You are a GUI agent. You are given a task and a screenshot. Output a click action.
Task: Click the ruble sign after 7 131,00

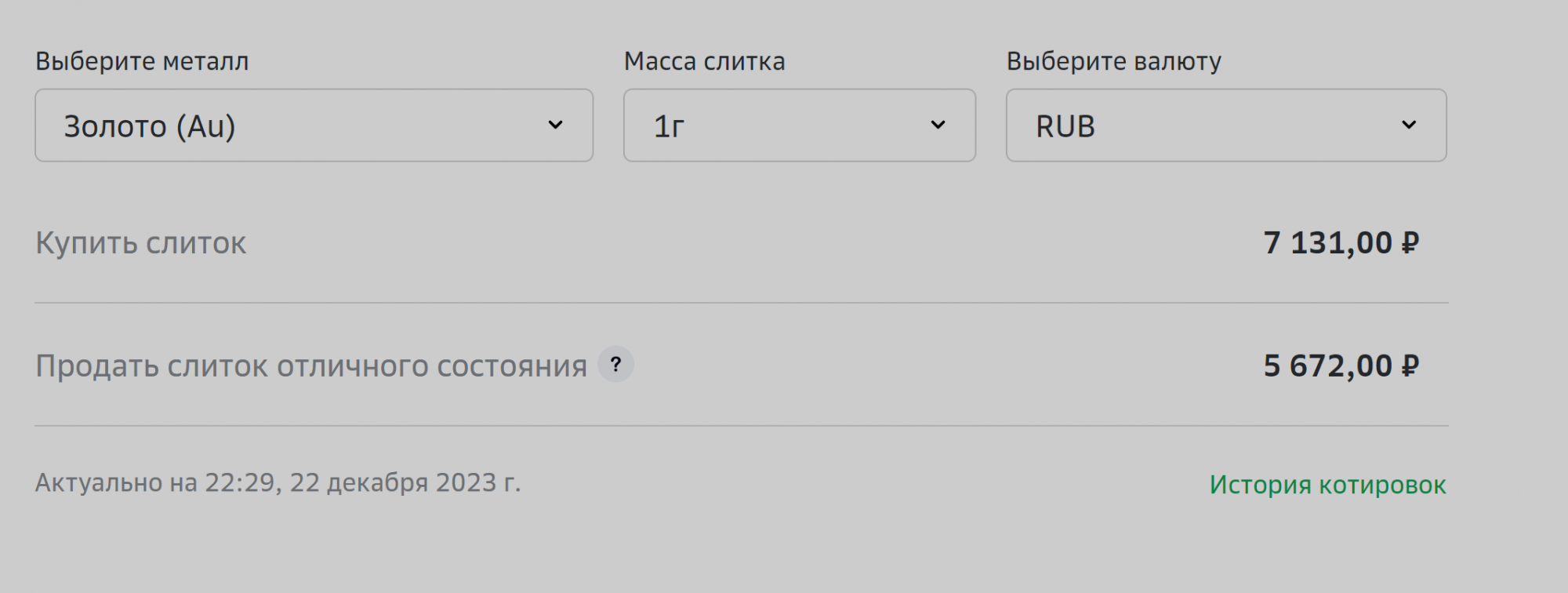click(x=1410, y=243)
